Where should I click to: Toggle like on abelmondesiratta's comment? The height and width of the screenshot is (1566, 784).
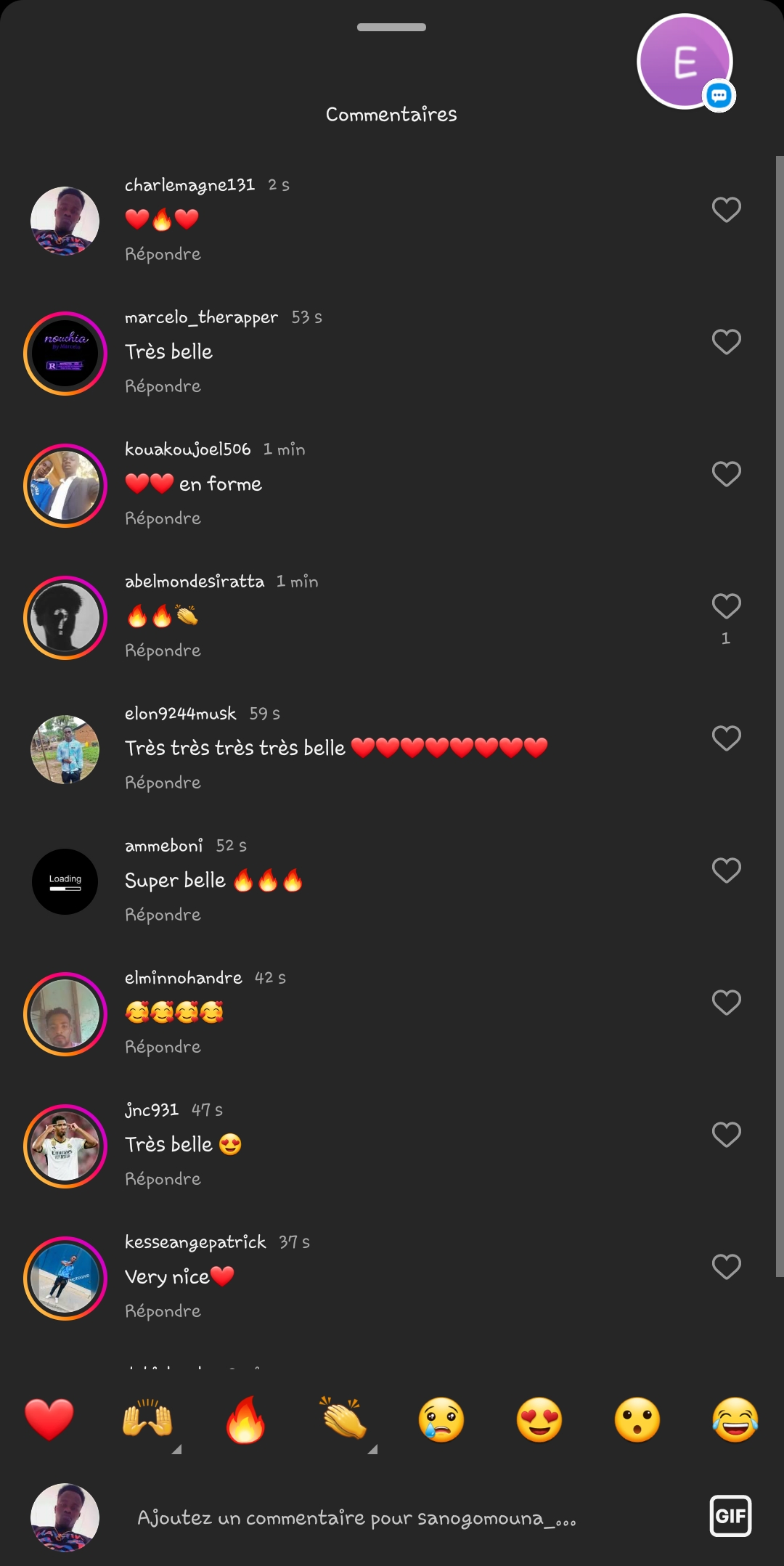point(726,606)
